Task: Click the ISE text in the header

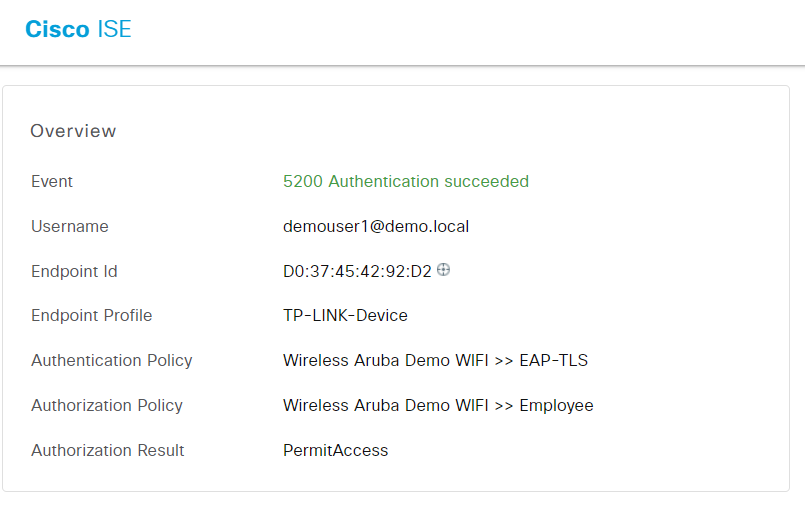Action: pos(114,29)
